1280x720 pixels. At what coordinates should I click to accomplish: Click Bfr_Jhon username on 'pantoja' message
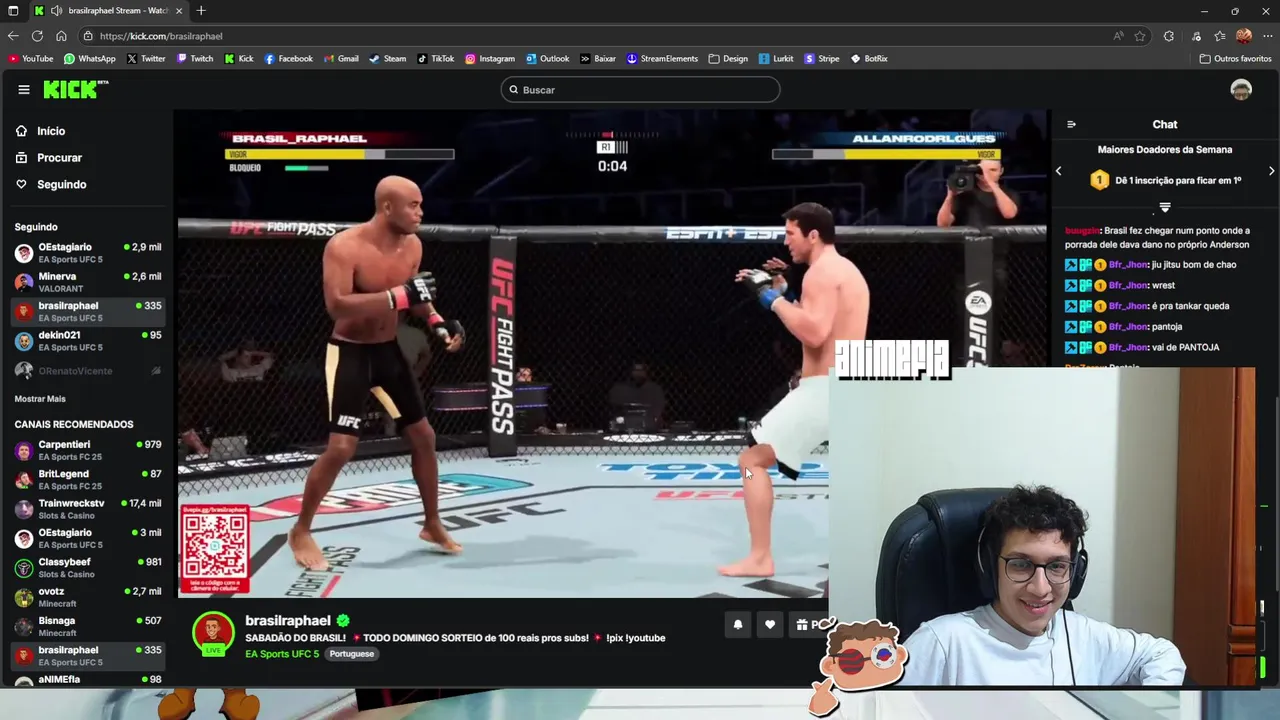[1128, 326]
